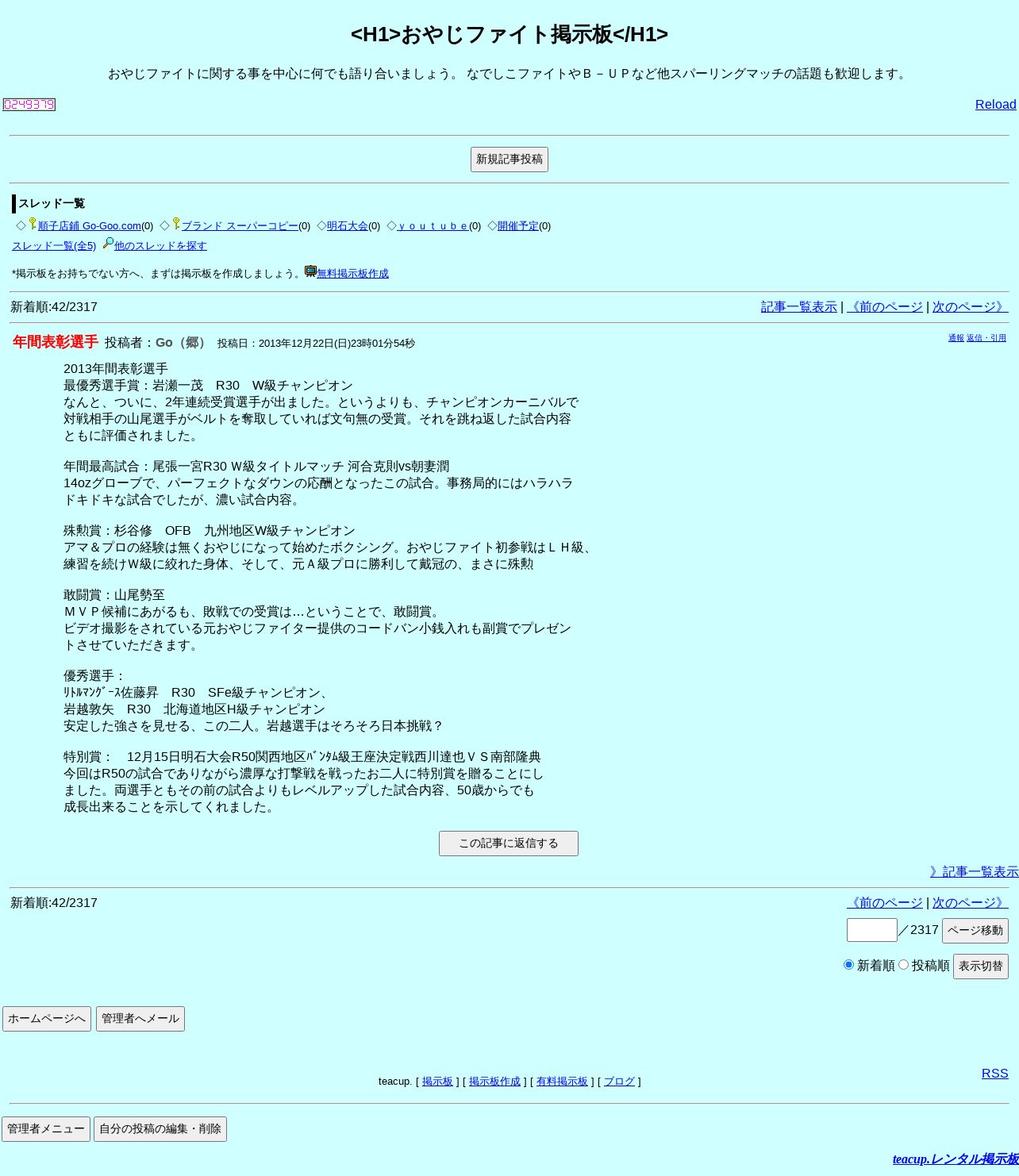Click the key icon beside 順子店舗 Go-Goo.com
The height and width of the screenshot is (1176, 1019).
33,224
